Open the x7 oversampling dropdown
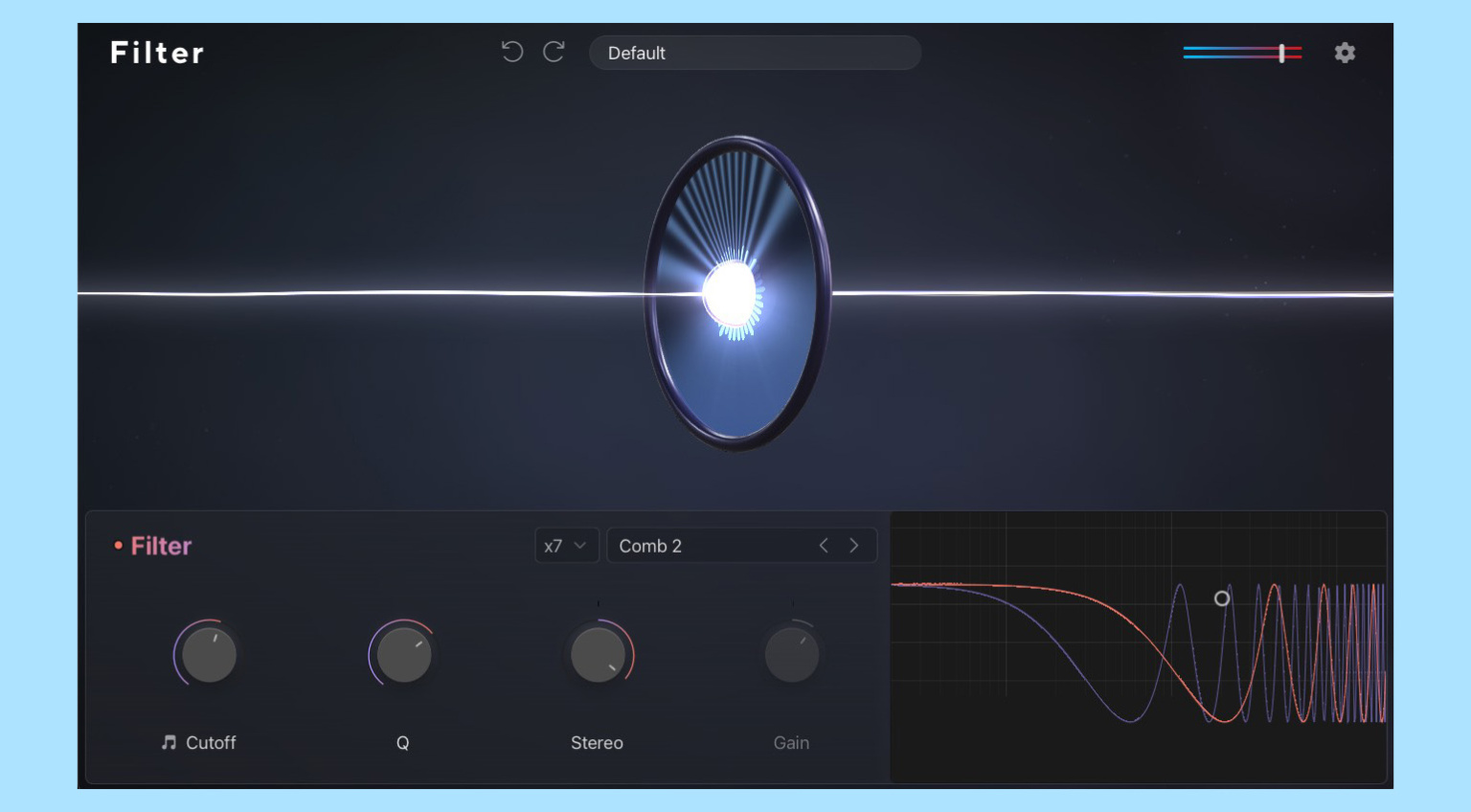Viewport: 1471px width, 812px height. pos(566,545)
